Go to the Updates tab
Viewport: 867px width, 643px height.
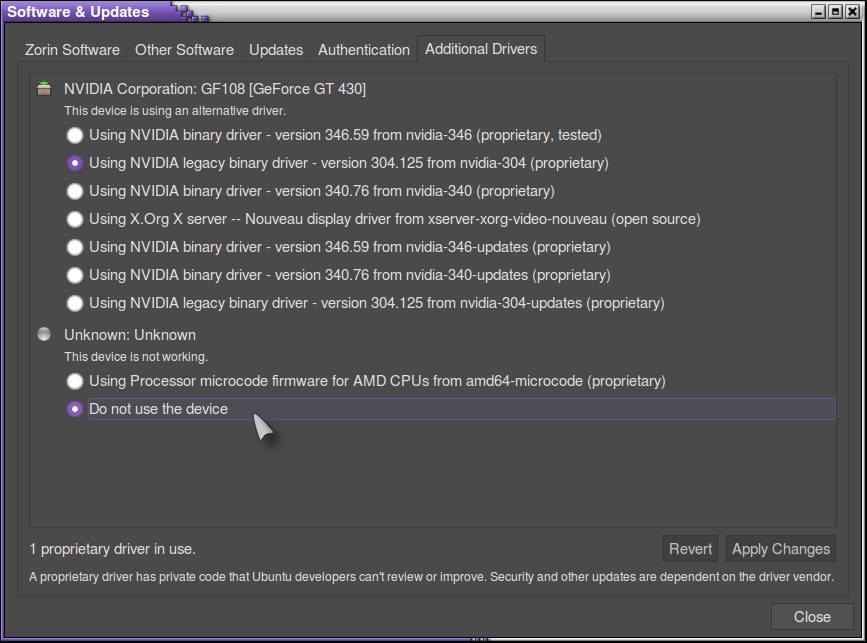tap(276, 49)
